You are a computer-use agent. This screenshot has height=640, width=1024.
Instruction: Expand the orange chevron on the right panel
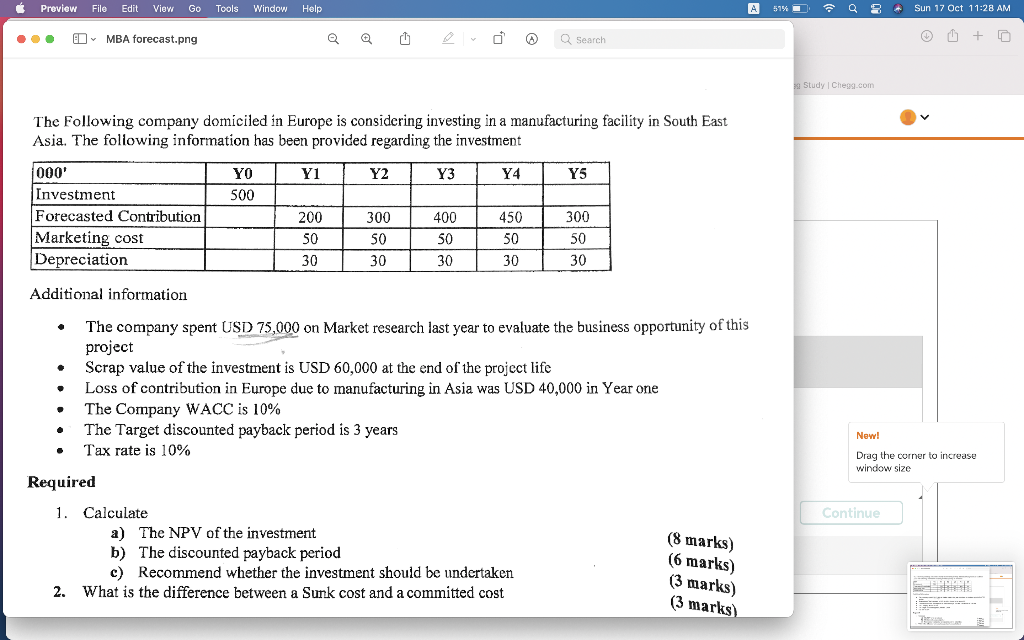click(925, 116)
